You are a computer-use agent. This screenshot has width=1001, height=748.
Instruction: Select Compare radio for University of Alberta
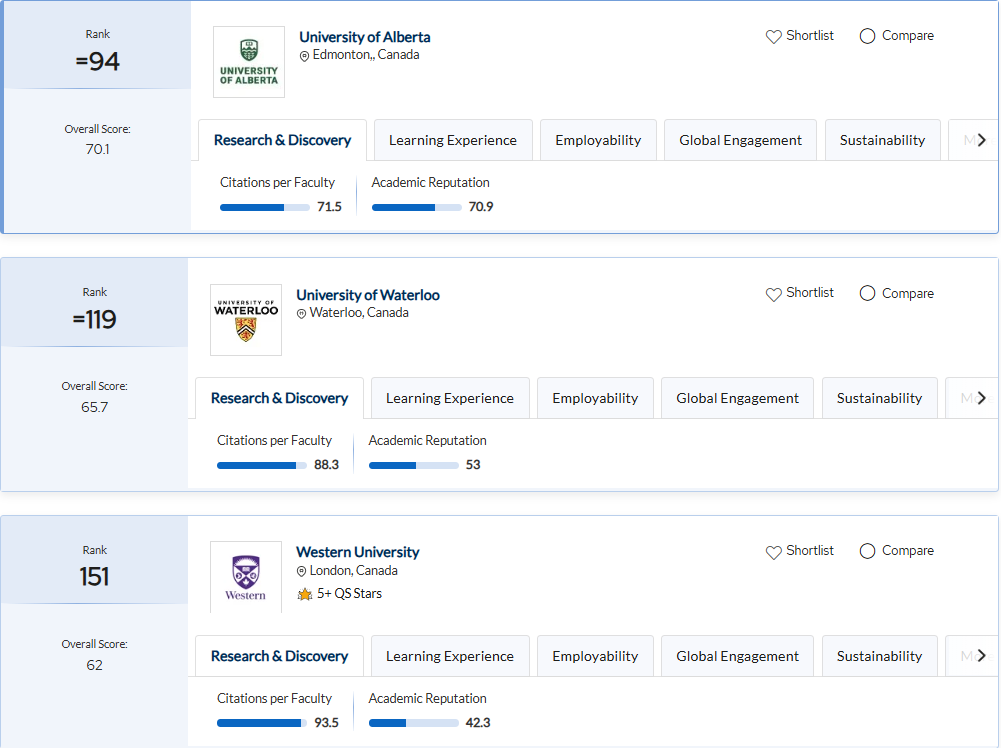(867, 36)
